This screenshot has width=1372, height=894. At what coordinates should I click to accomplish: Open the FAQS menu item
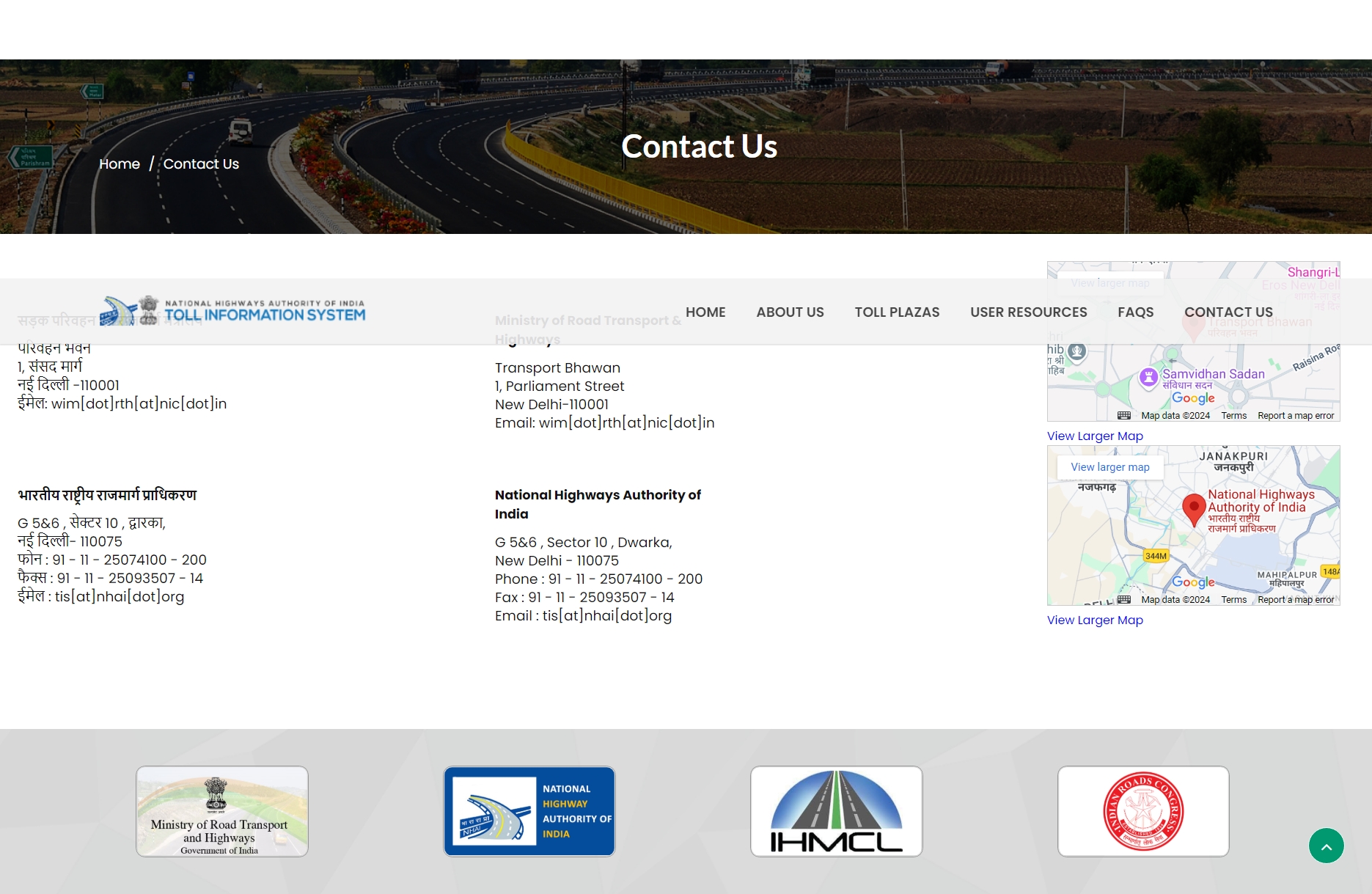point(1135,312)
